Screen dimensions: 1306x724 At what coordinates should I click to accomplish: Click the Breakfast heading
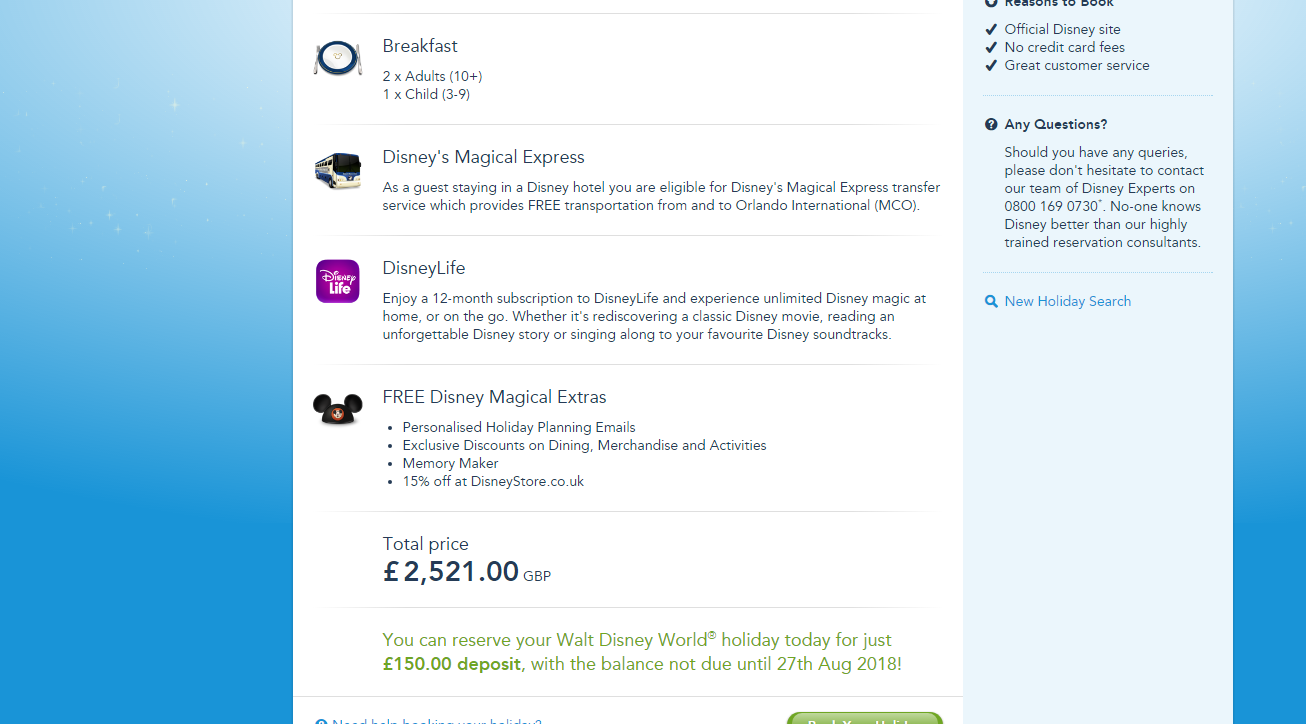420,47
